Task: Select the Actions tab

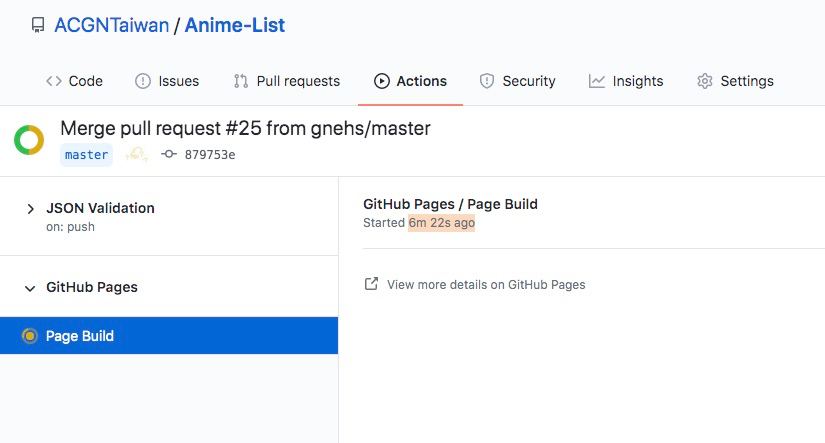Action: pos(410,81)
